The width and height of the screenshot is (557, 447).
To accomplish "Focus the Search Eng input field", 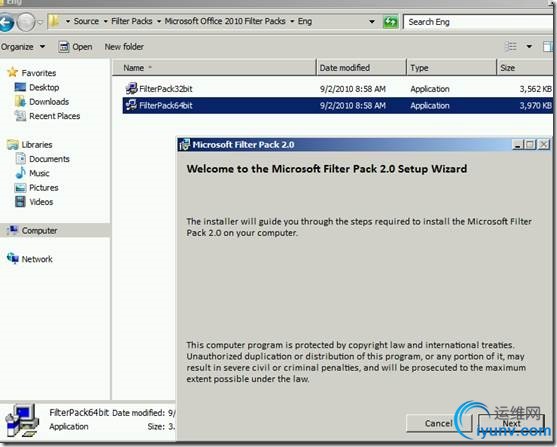I will (x=479, y=22).
